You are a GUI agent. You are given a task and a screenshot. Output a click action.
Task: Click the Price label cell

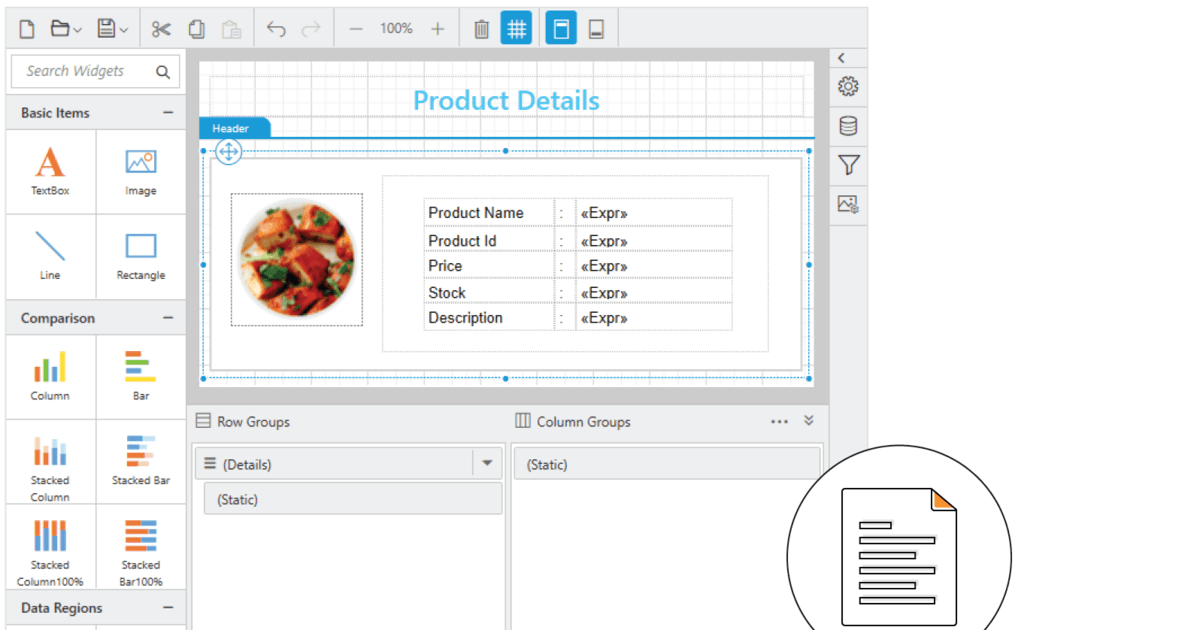tap(489, 265)
